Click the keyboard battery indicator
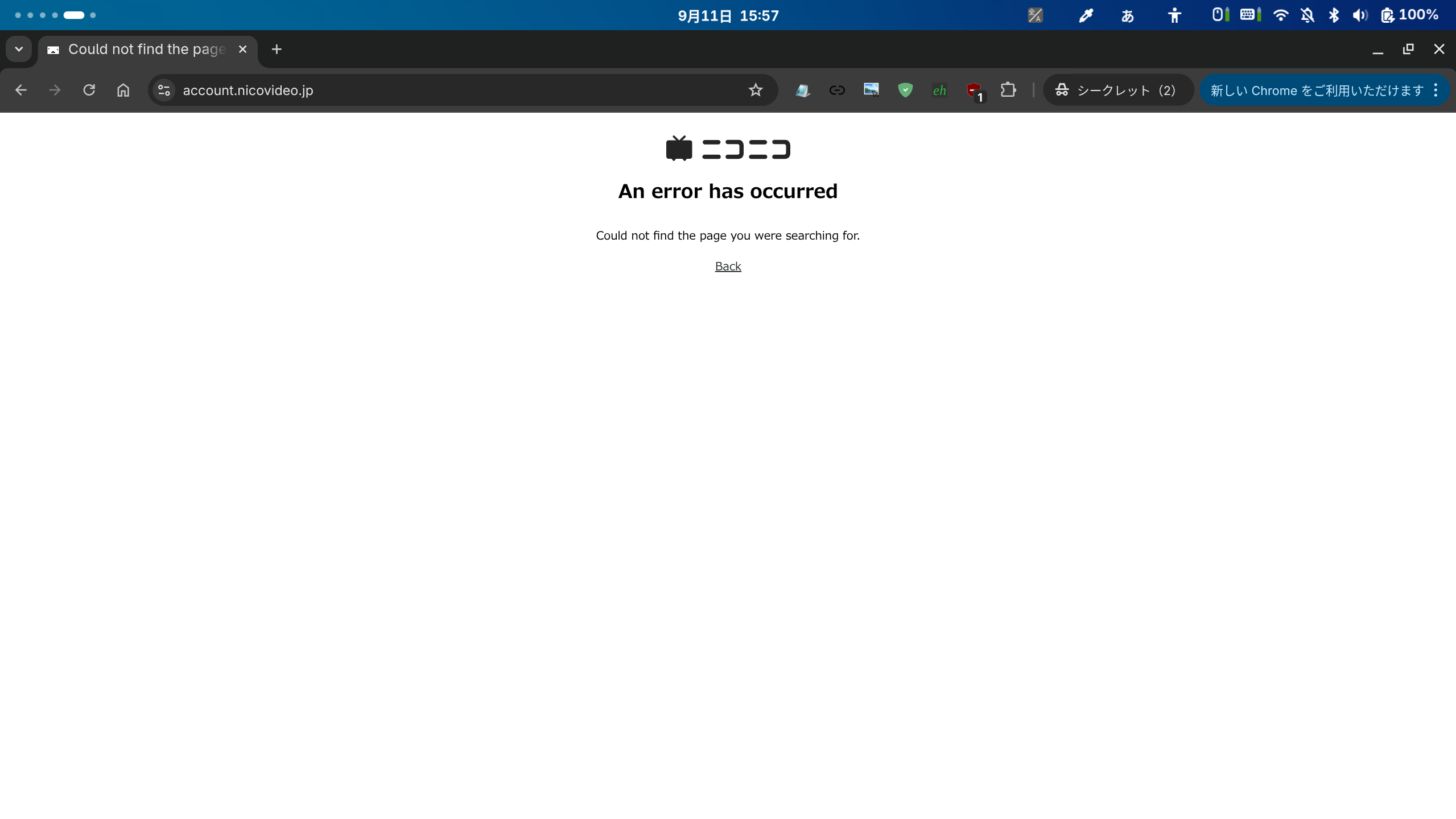The image size is (1456, 819). [x=1250, y=15]
